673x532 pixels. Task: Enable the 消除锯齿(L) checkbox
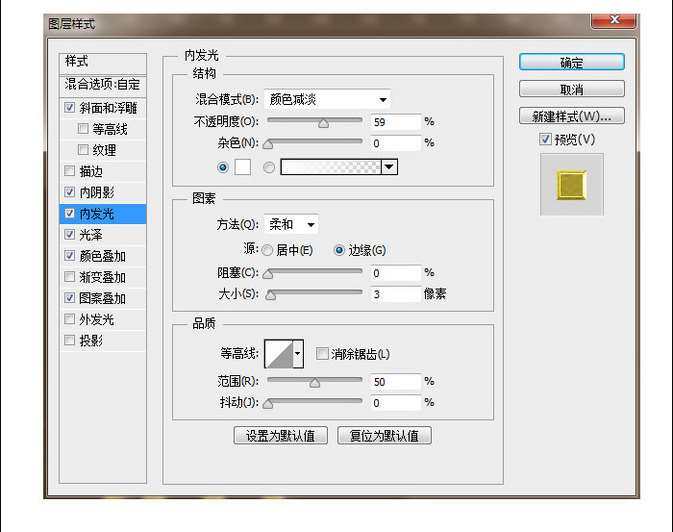click(x=322, y=353)
